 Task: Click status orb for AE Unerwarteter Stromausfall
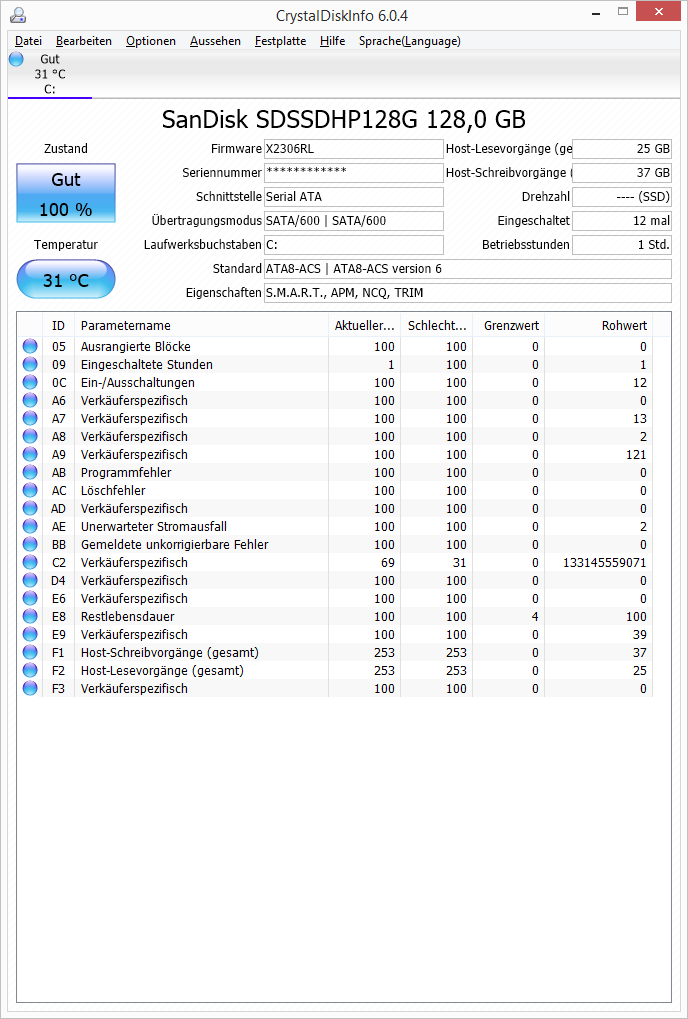tap(30, 526)
